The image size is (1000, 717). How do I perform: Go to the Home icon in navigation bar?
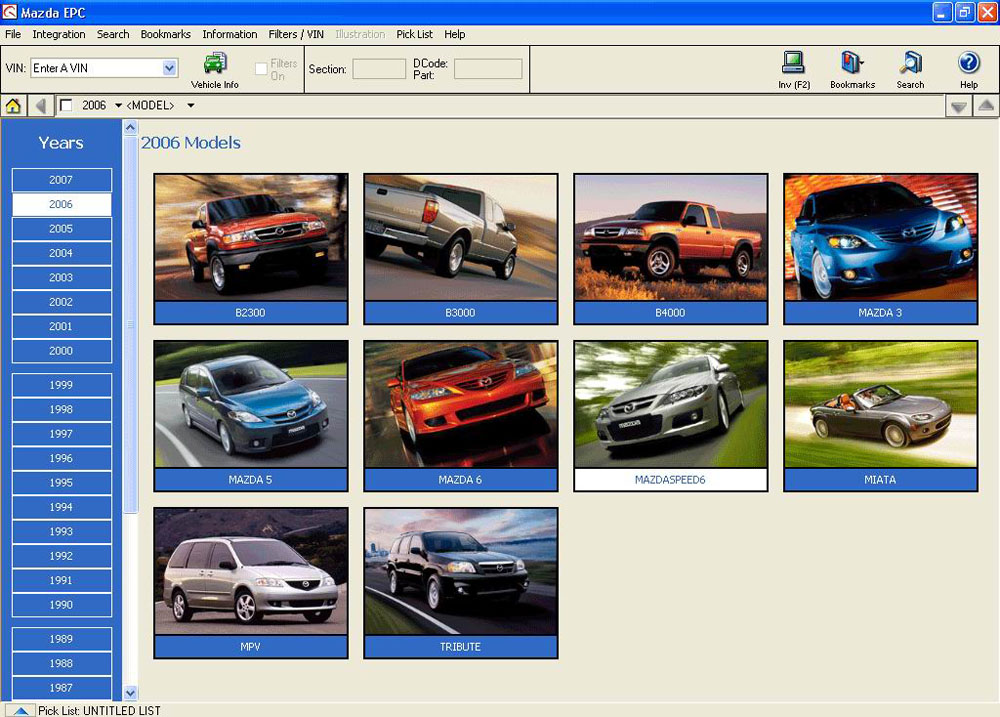click(14, 106)
